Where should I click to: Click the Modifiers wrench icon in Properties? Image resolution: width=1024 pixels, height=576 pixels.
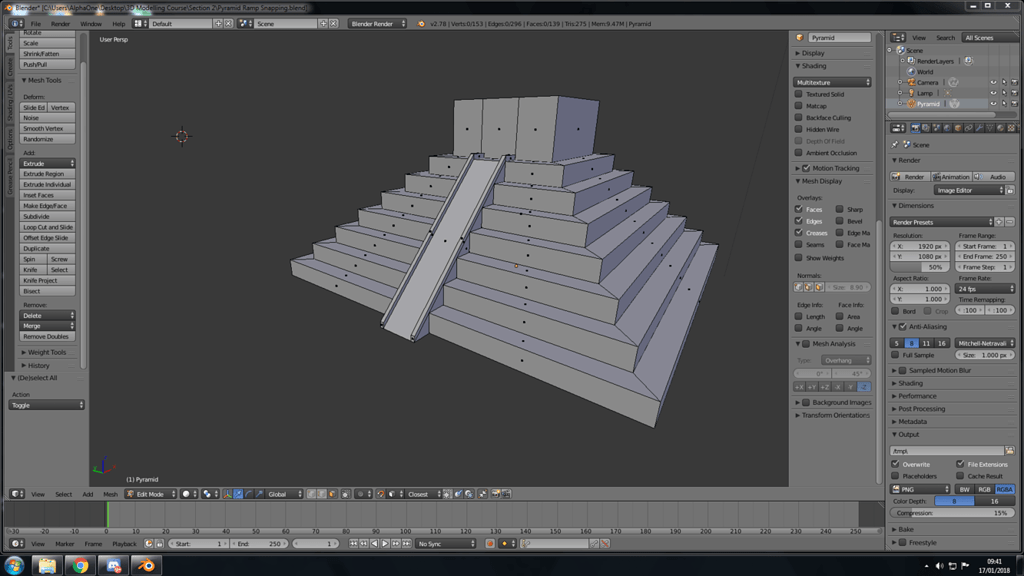(979, 128)
